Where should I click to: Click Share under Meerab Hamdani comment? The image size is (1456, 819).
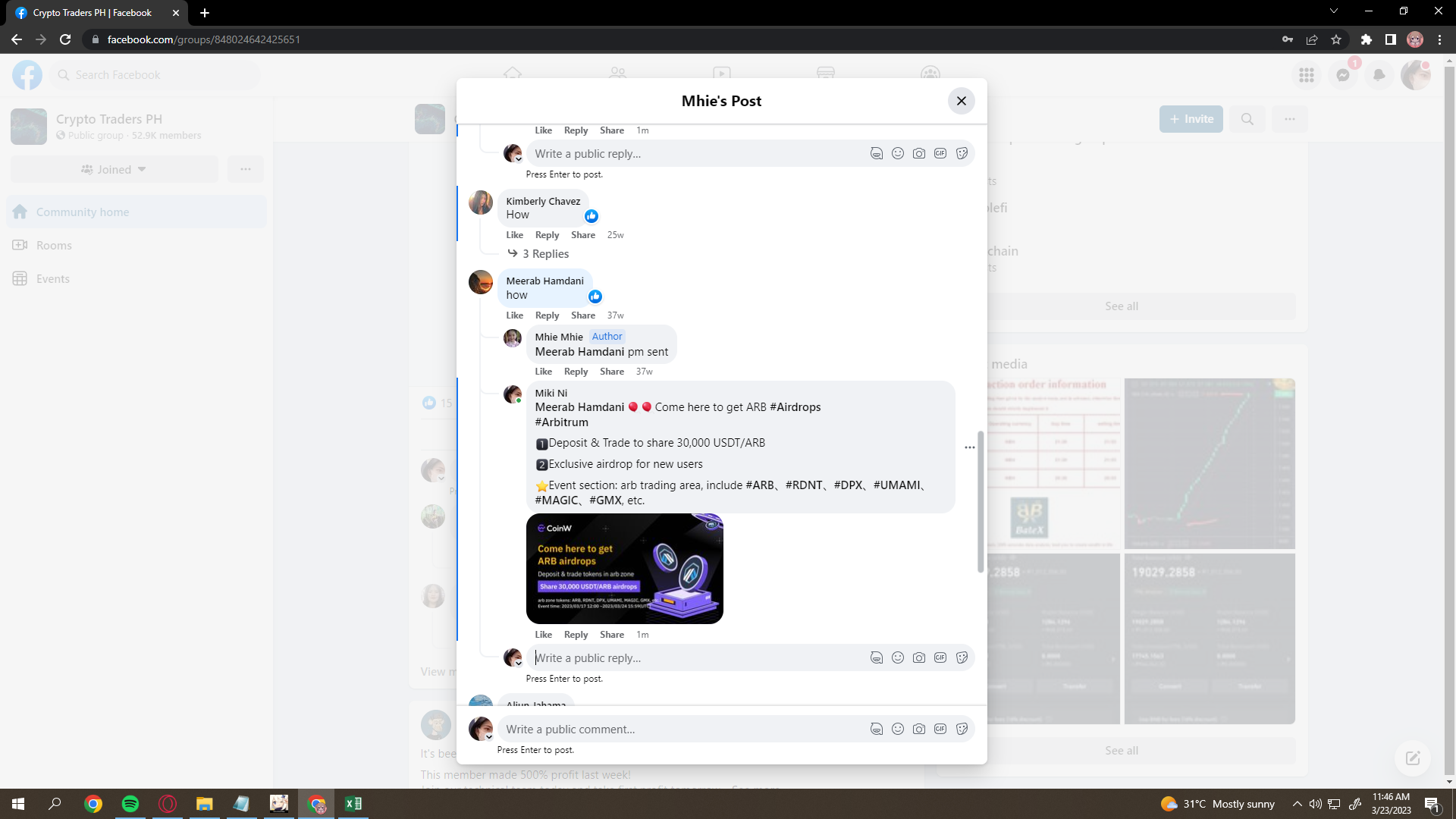(x=582, y=315)
